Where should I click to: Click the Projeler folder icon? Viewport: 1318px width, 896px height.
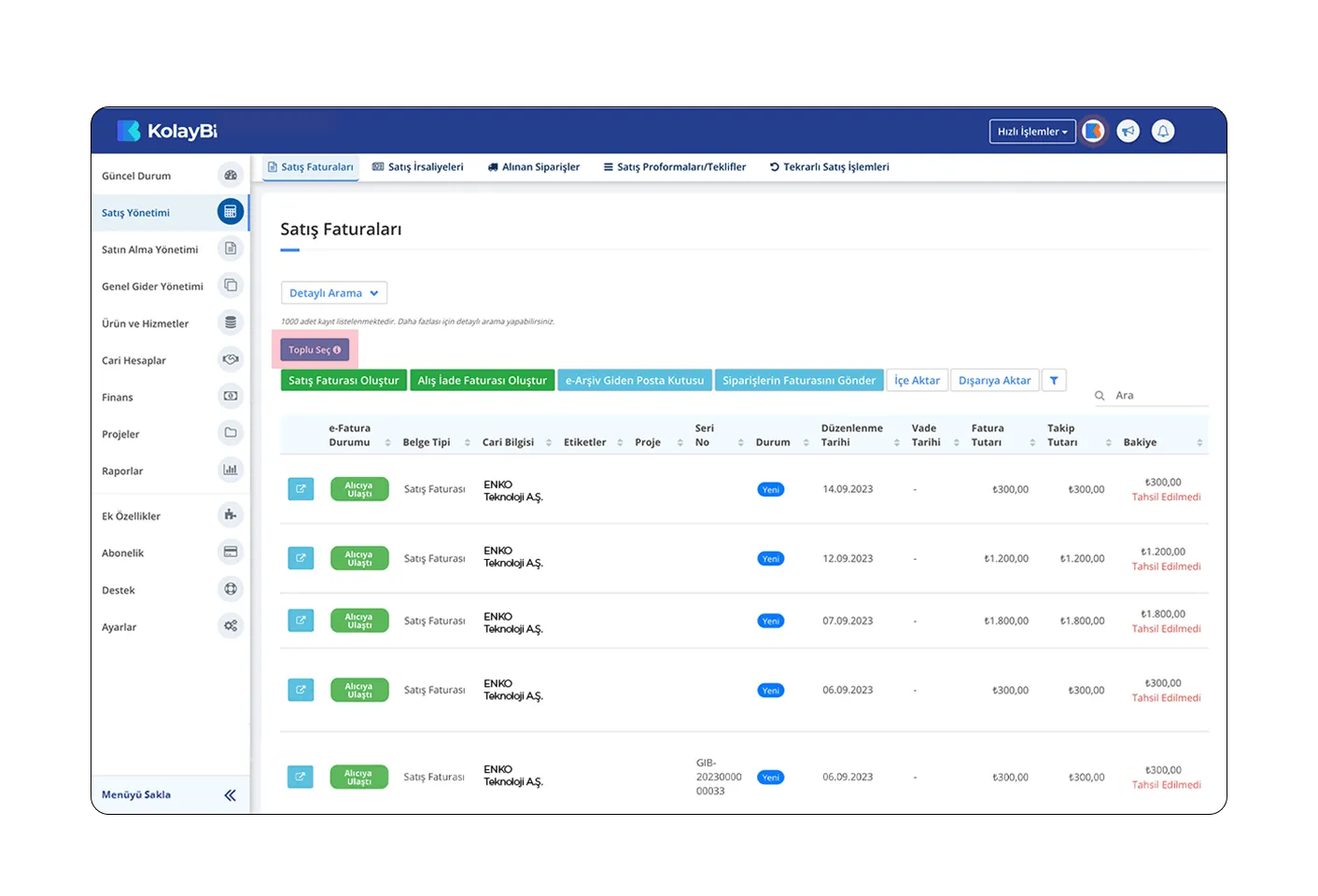pos(231,433)
